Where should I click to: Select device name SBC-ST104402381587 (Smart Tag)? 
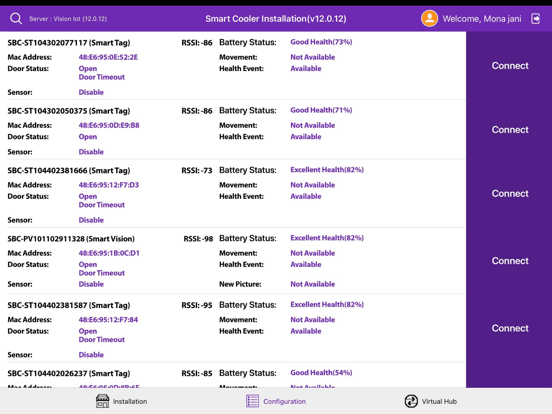69,305
